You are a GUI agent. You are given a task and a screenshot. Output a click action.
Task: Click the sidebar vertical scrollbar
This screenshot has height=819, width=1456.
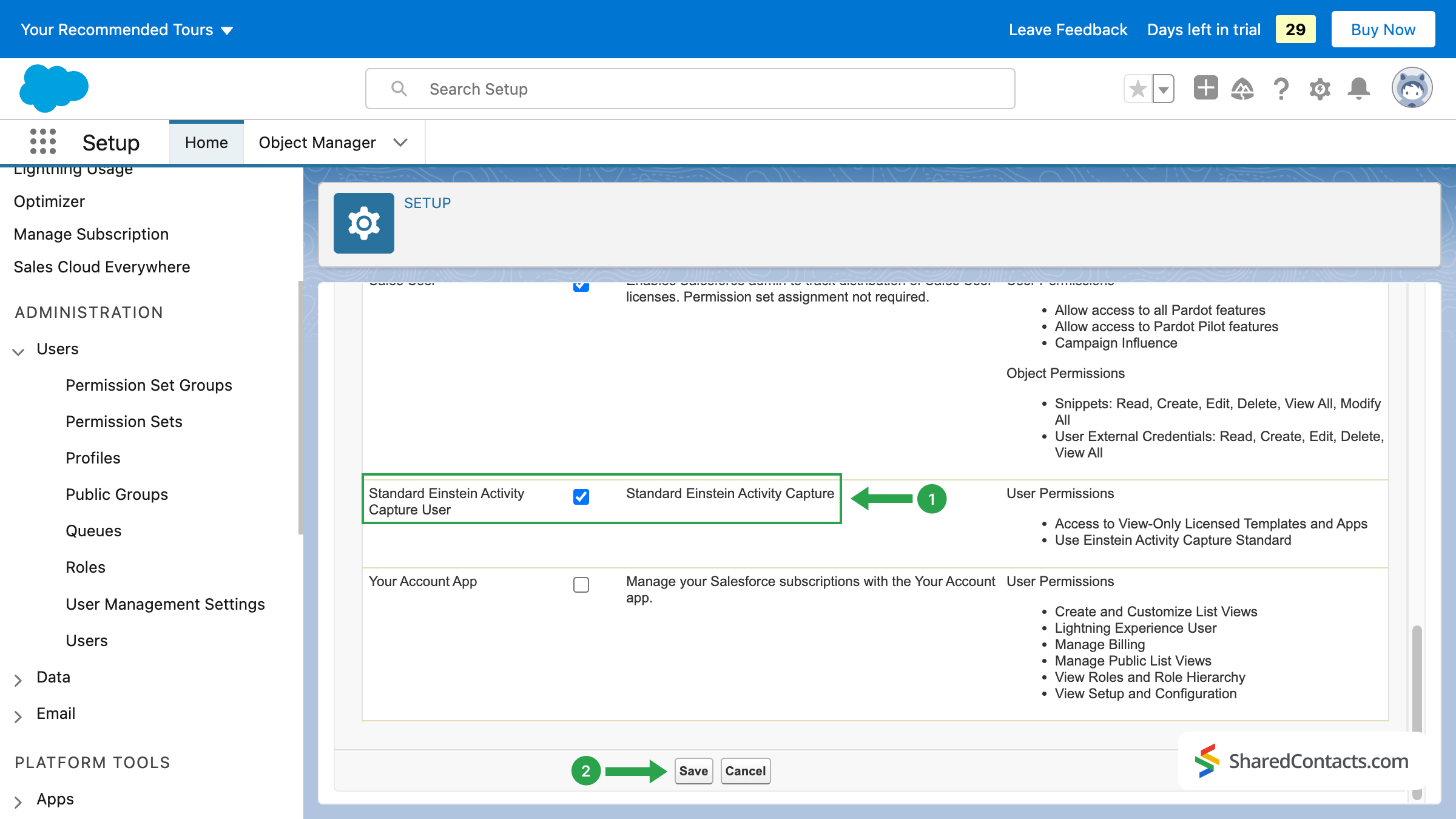tap(300, 406)
